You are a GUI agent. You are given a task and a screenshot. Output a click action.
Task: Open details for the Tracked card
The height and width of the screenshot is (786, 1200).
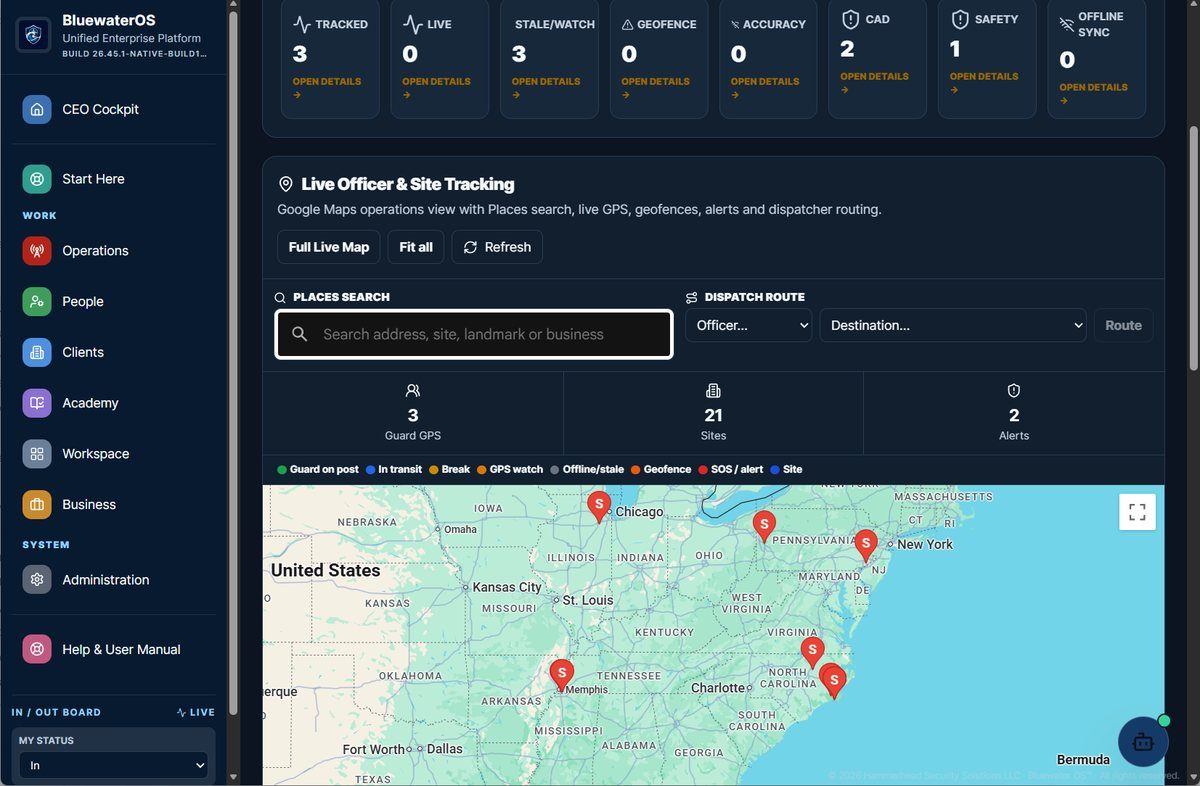(x=327, y=88)
